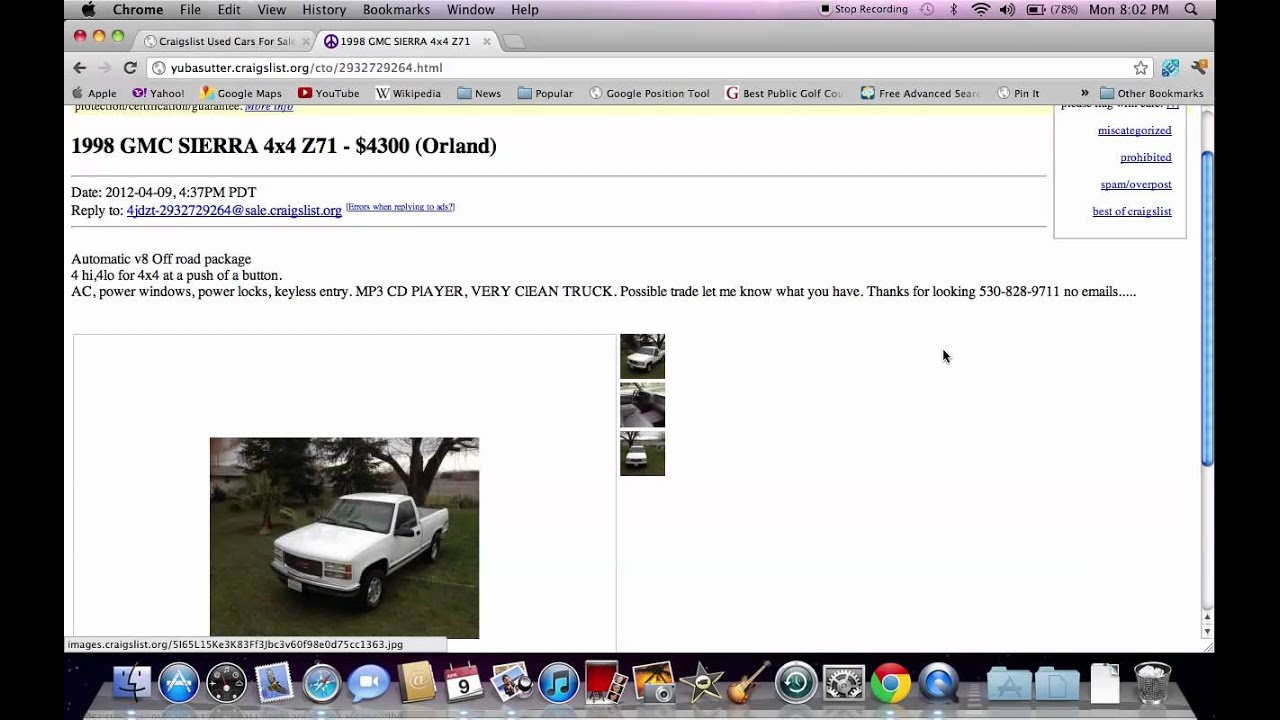Open the Yahoo! bookmark
This screenshot has height=720, width=1280.
pyautogui.click(x=159, y=93)
